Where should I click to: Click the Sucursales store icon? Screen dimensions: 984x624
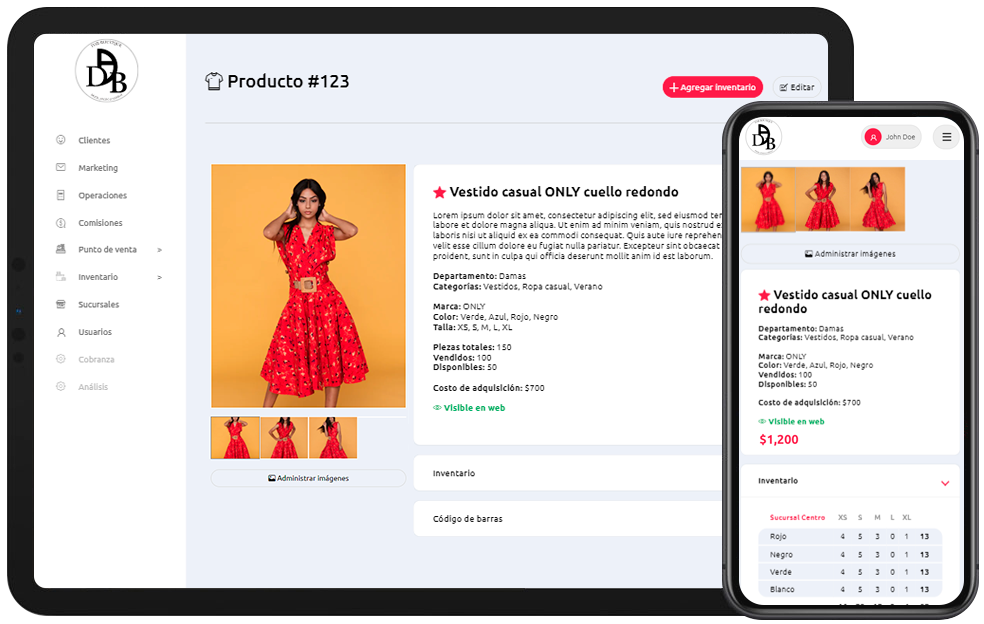point(60,304)
